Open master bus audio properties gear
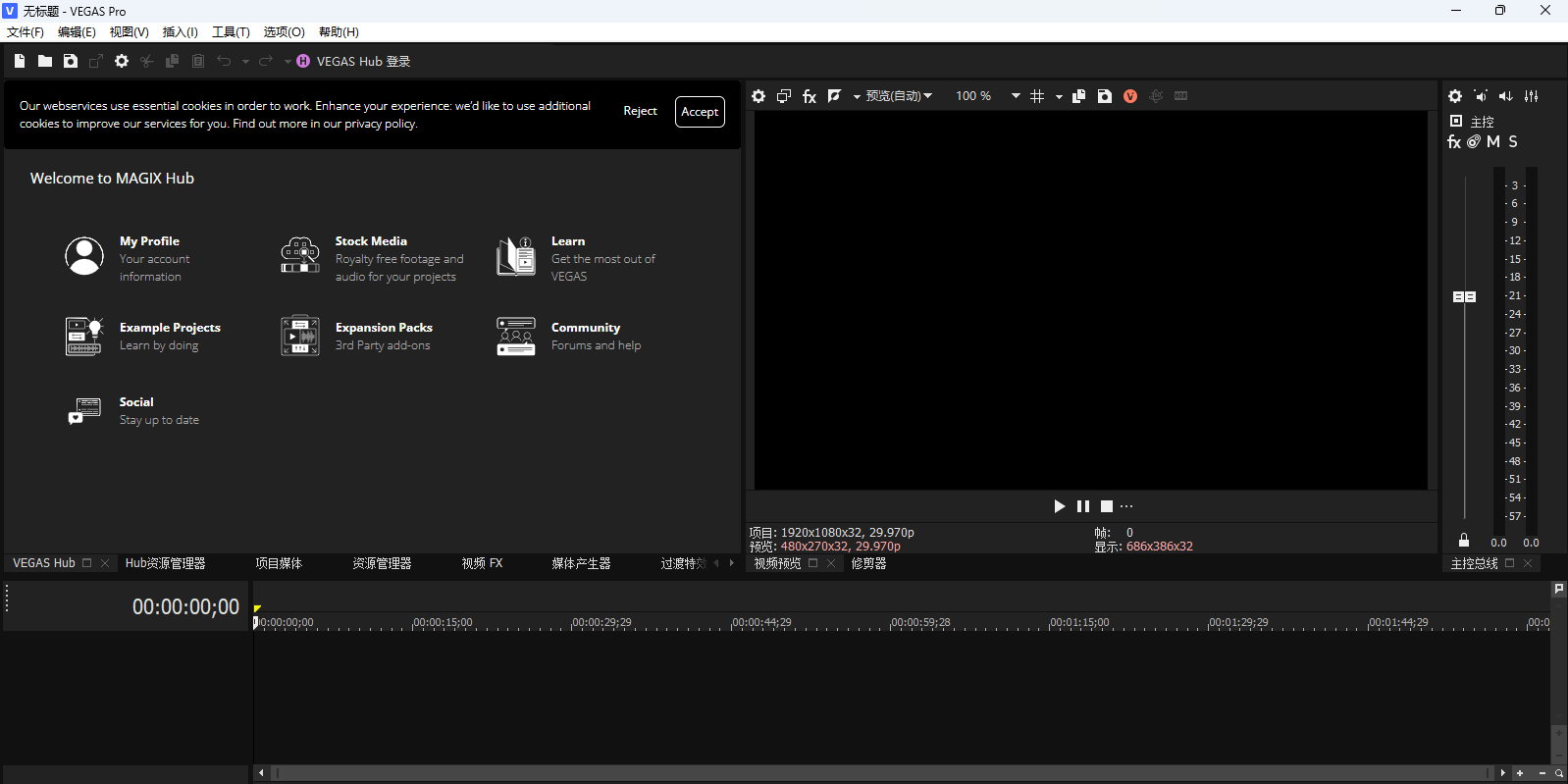 pos(1455,96)
